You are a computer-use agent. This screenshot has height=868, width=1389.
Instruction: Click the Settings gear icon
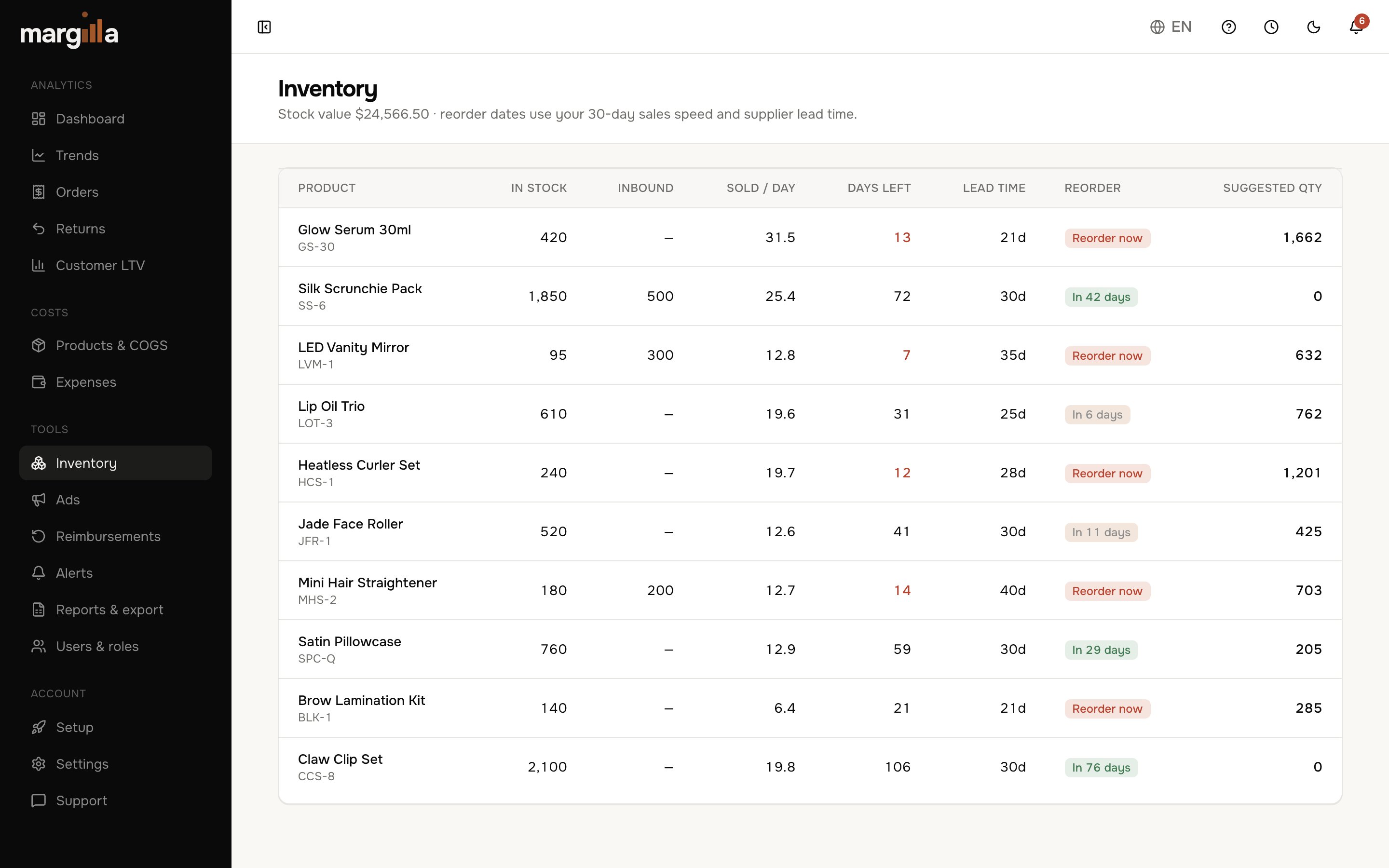[x=39, y=764]
